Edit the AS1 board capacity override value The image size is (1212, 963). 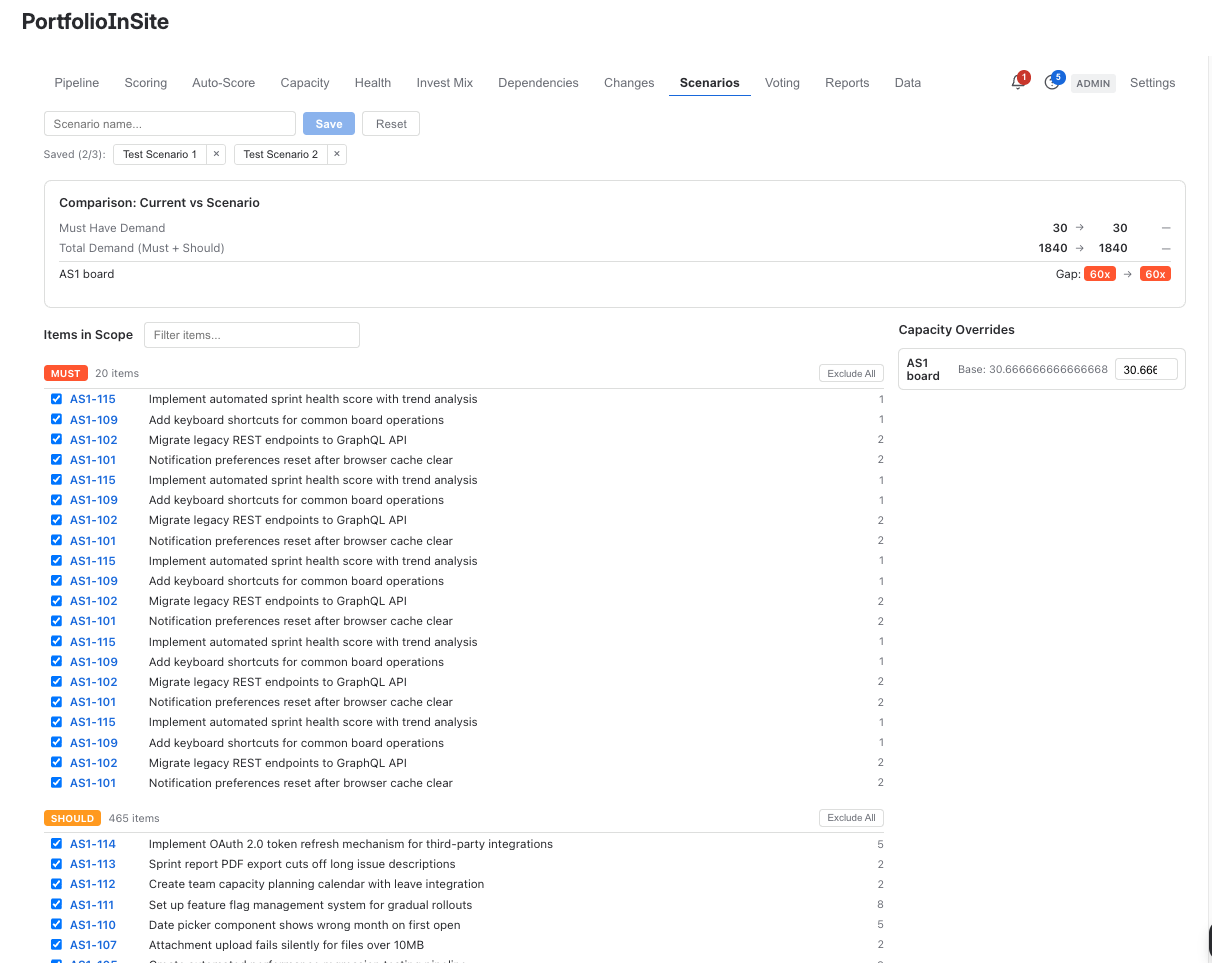1146,368
